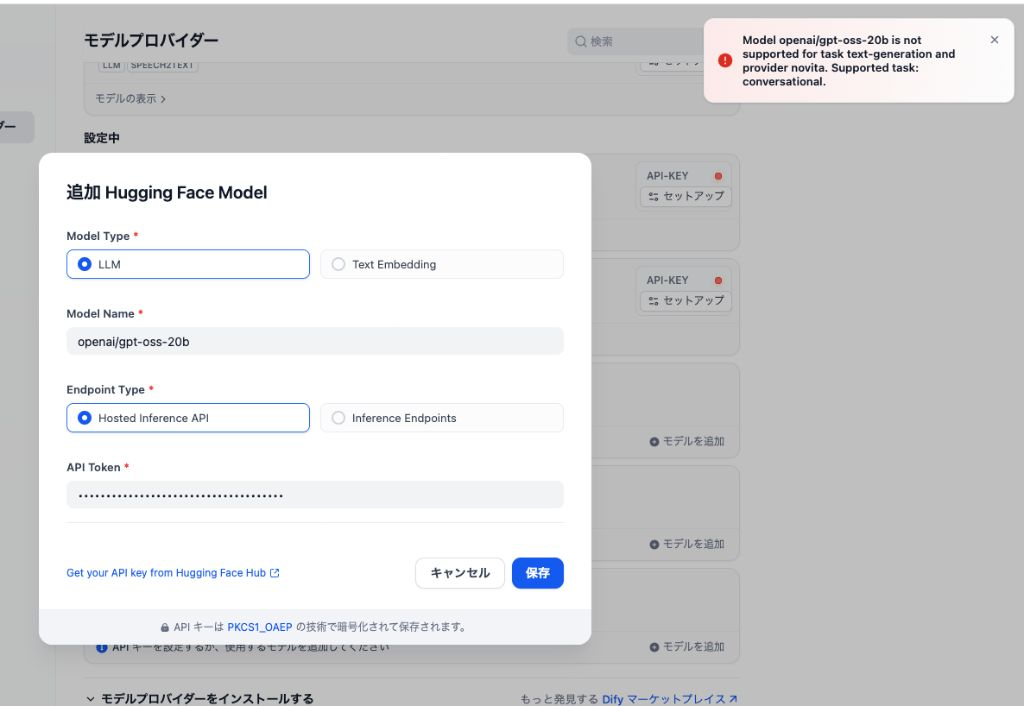Click the plus icon beside モデルを追加
The height and width of the screenshot is (706, 1024).
[x=654, y=441]
